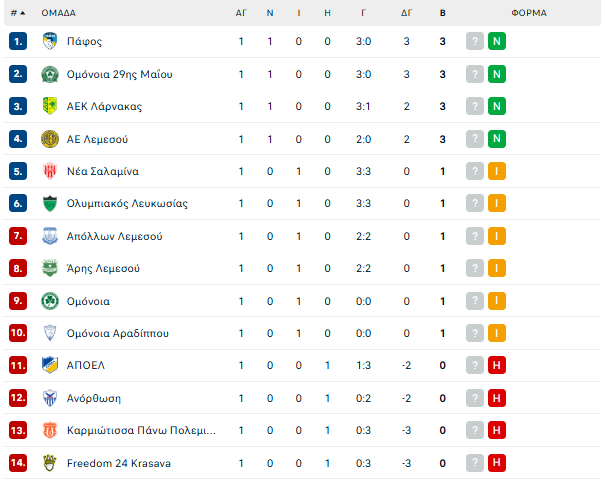The width and height of the screenshot is (607, 483).
Task: Click the Πάφος team crest icon
Action: [50, 41]
